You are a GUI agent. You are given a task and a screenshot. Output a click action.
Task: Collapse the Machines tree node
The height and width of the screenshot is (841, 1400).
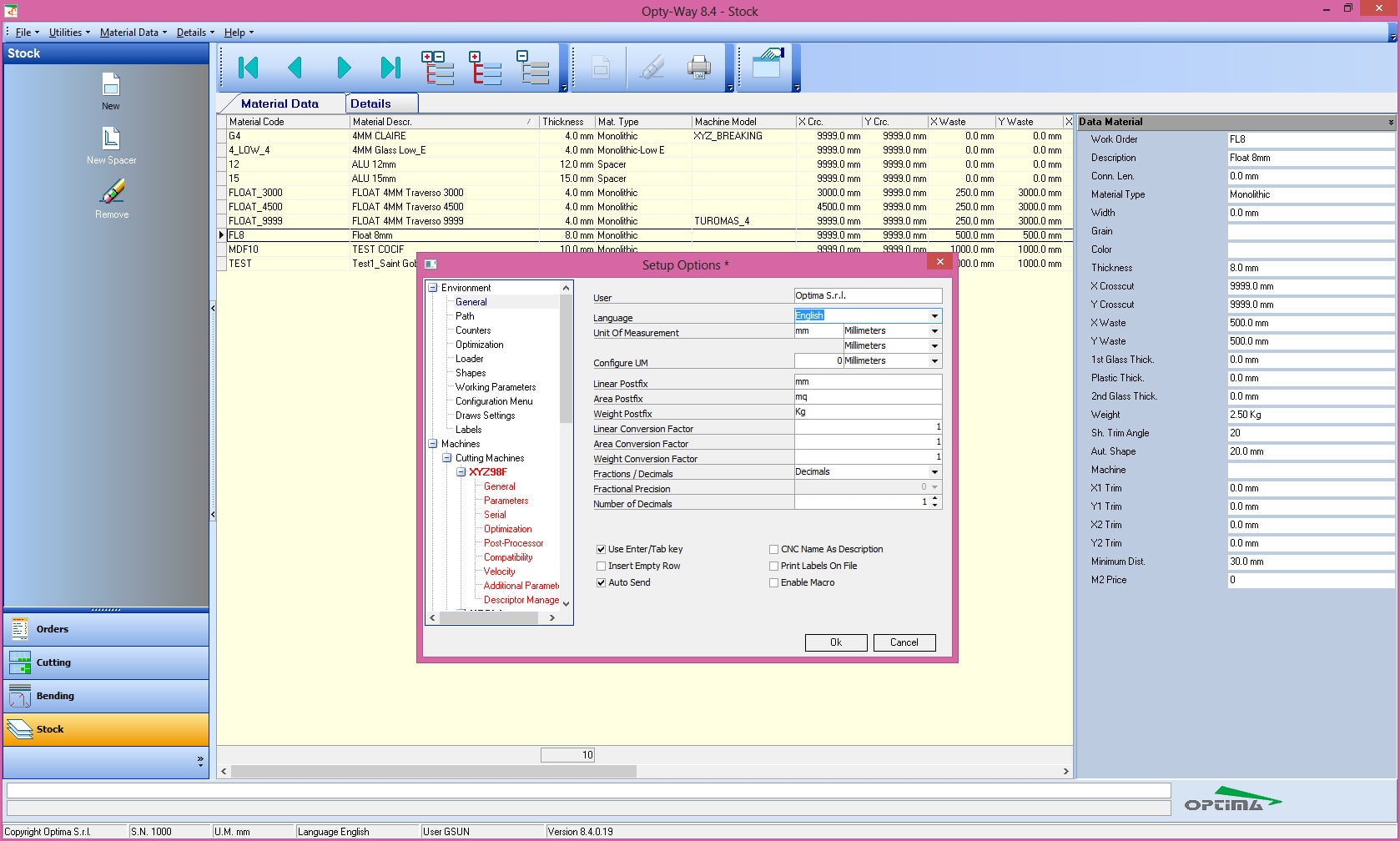coord(433,444)
